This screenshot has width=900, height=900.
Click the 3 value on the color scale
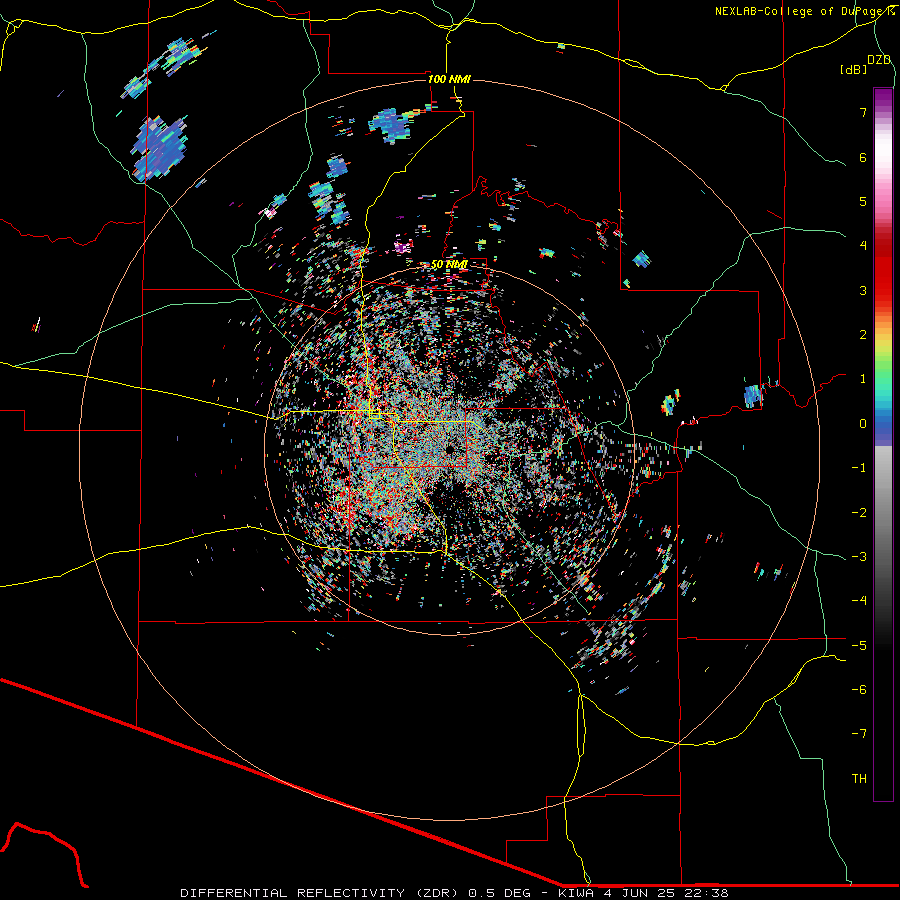click(x=863, y=290)
